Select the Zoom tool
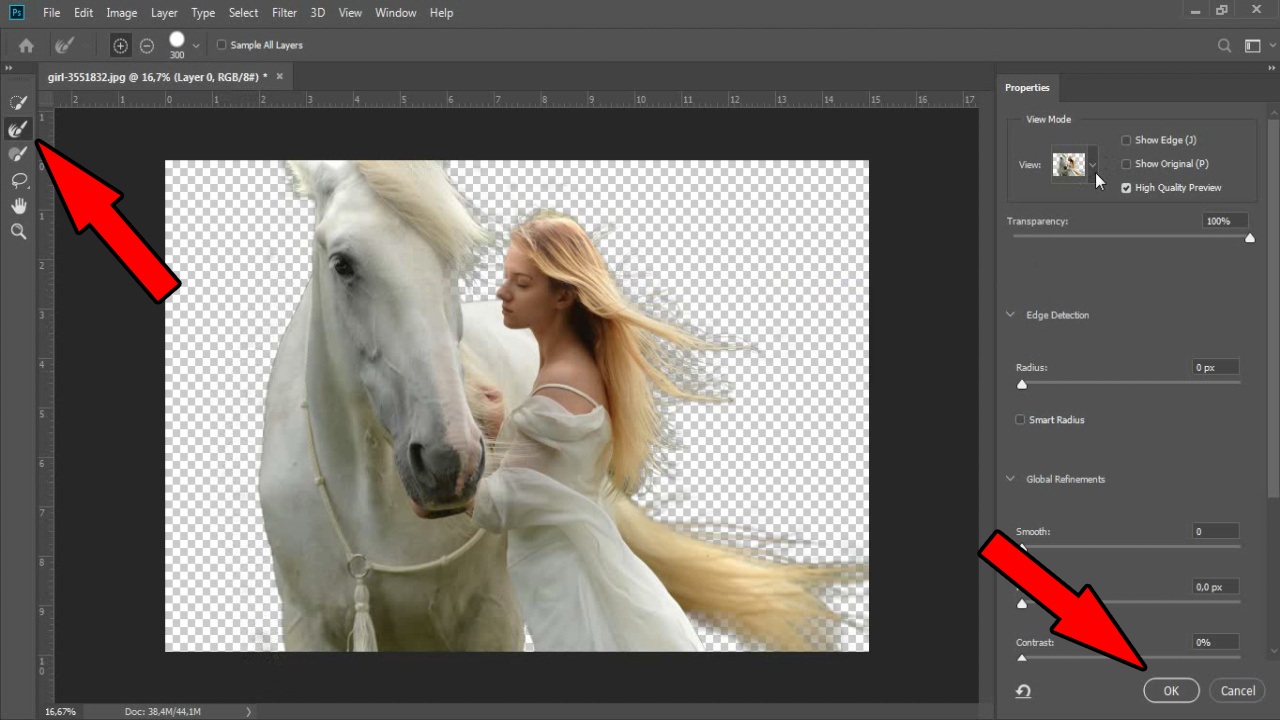Screen dimensions: 1280x720 pos(18,231)
